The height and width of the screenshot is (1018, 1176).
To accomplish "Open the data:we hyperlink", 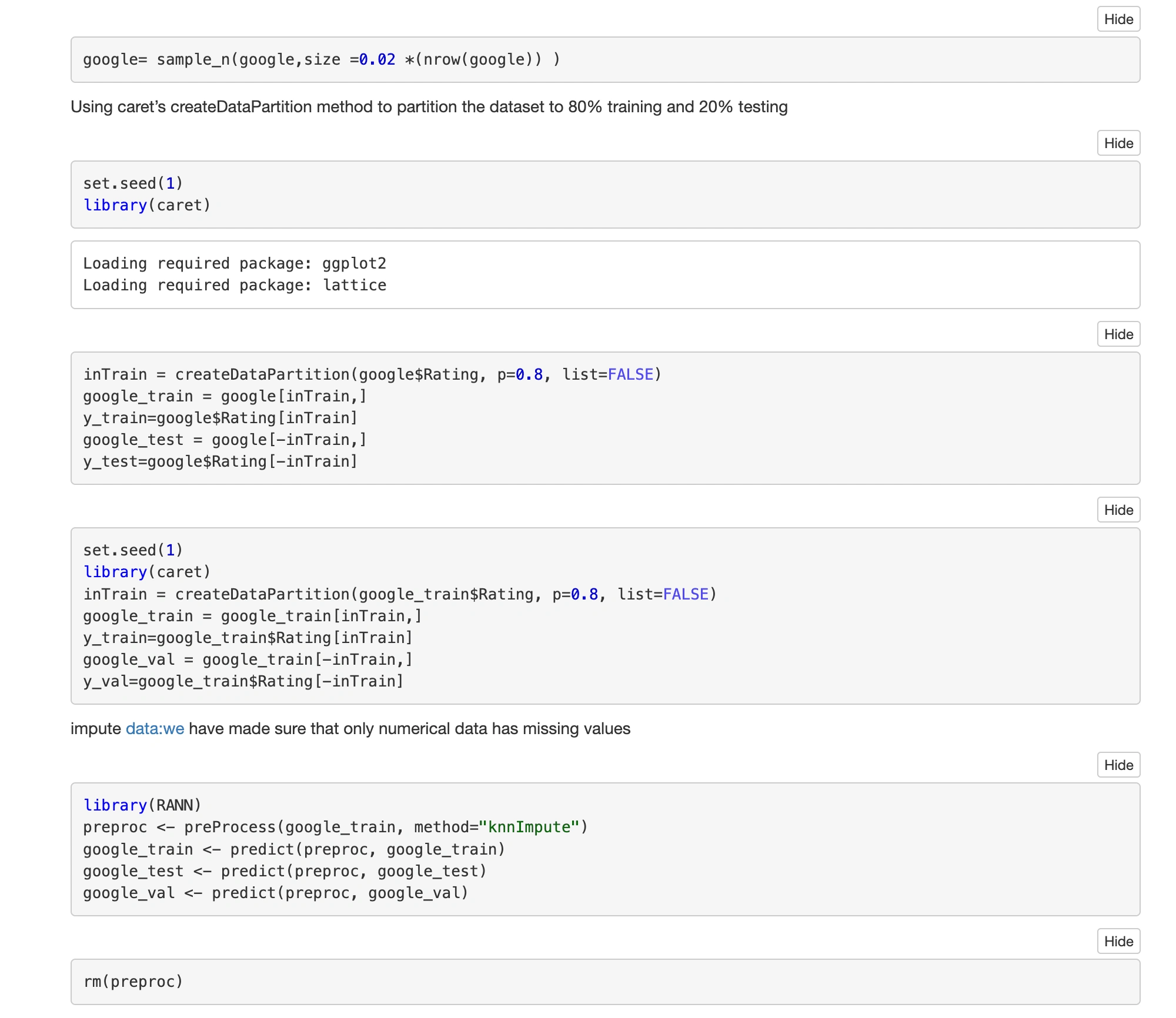I will (x=155, y=729).
